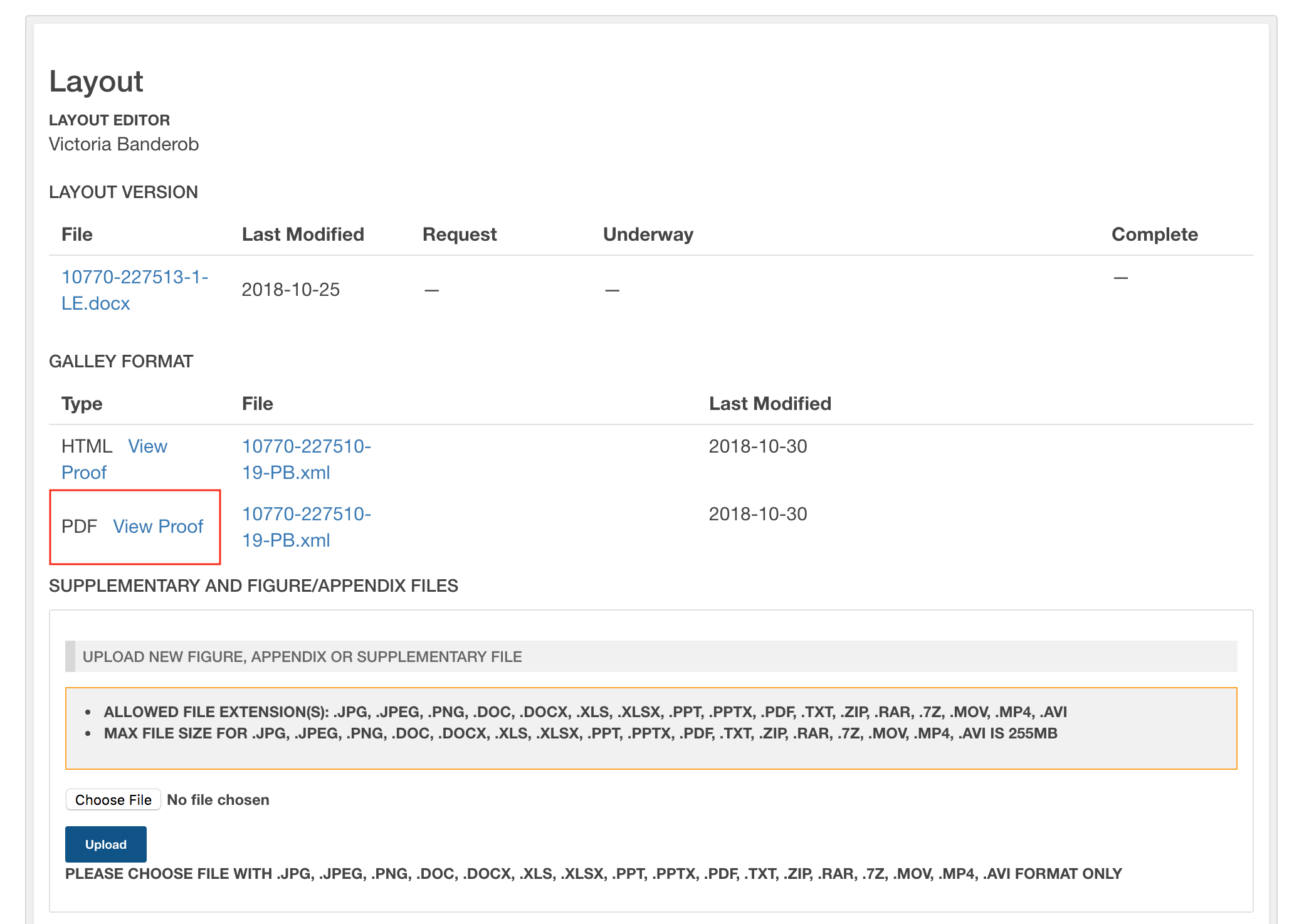Click Last Modified header in the Layout Version table
The height and width of the screenshot is (924, 1299).
(303, 234)
